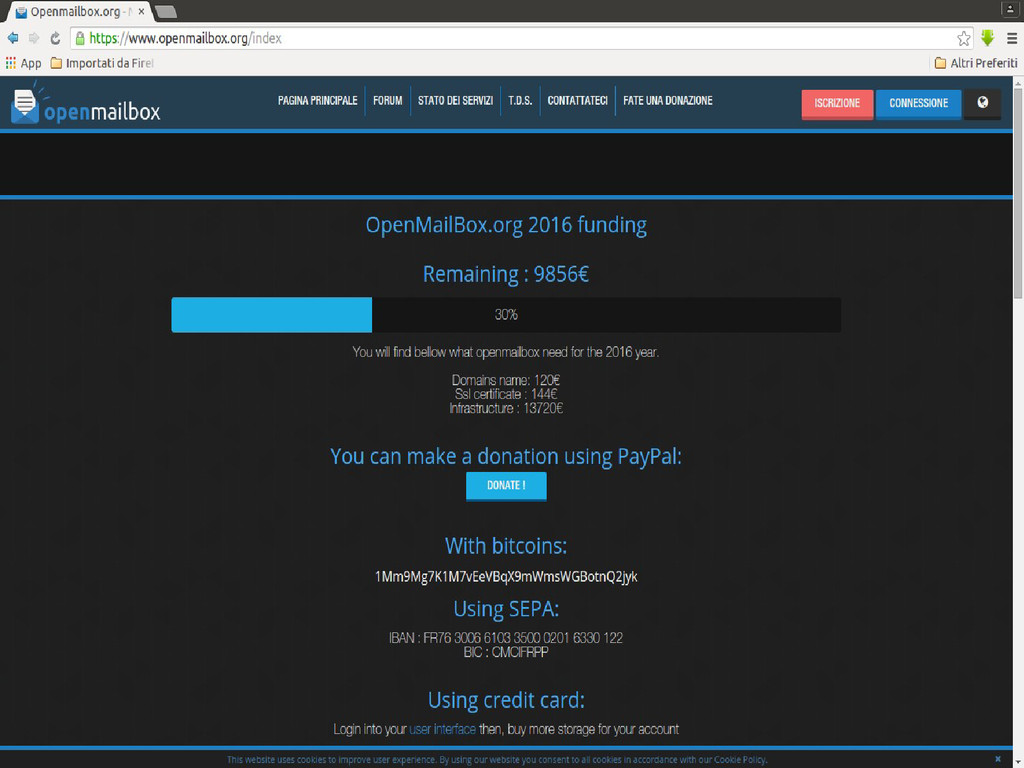Click the With bitcoins: heading
The image size is (1024, 768).
506,546
